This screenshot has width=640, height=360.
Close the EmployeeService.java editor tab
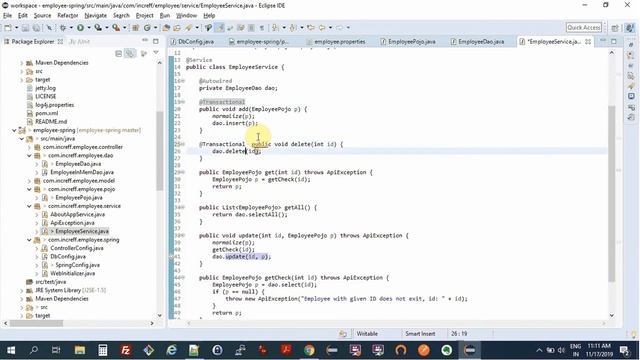(x=588, y=42)
